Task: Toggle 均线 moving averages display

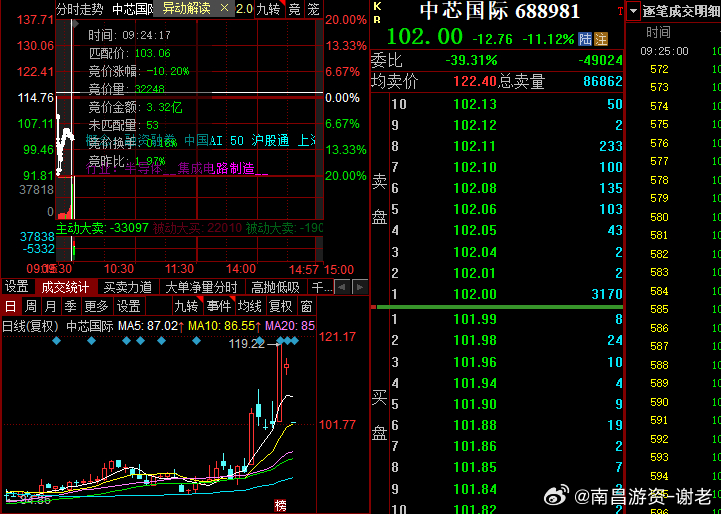Action: [250, 306]
